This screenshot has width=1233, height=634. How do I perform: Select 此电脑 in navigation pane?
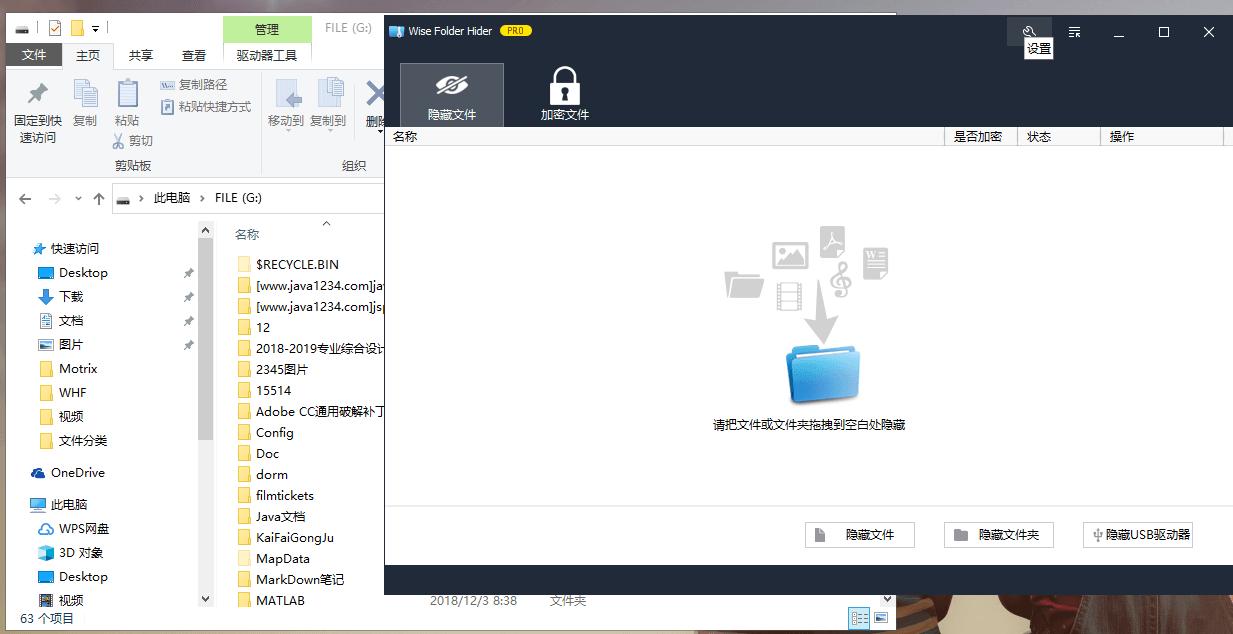(x=69, y=504)
